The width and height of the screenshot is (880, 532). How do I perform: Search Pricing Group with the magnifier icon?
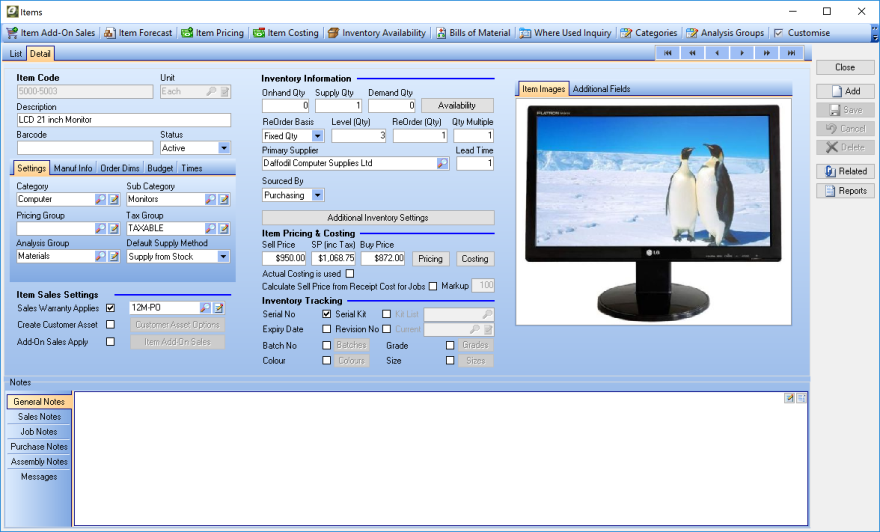[100, 228]
